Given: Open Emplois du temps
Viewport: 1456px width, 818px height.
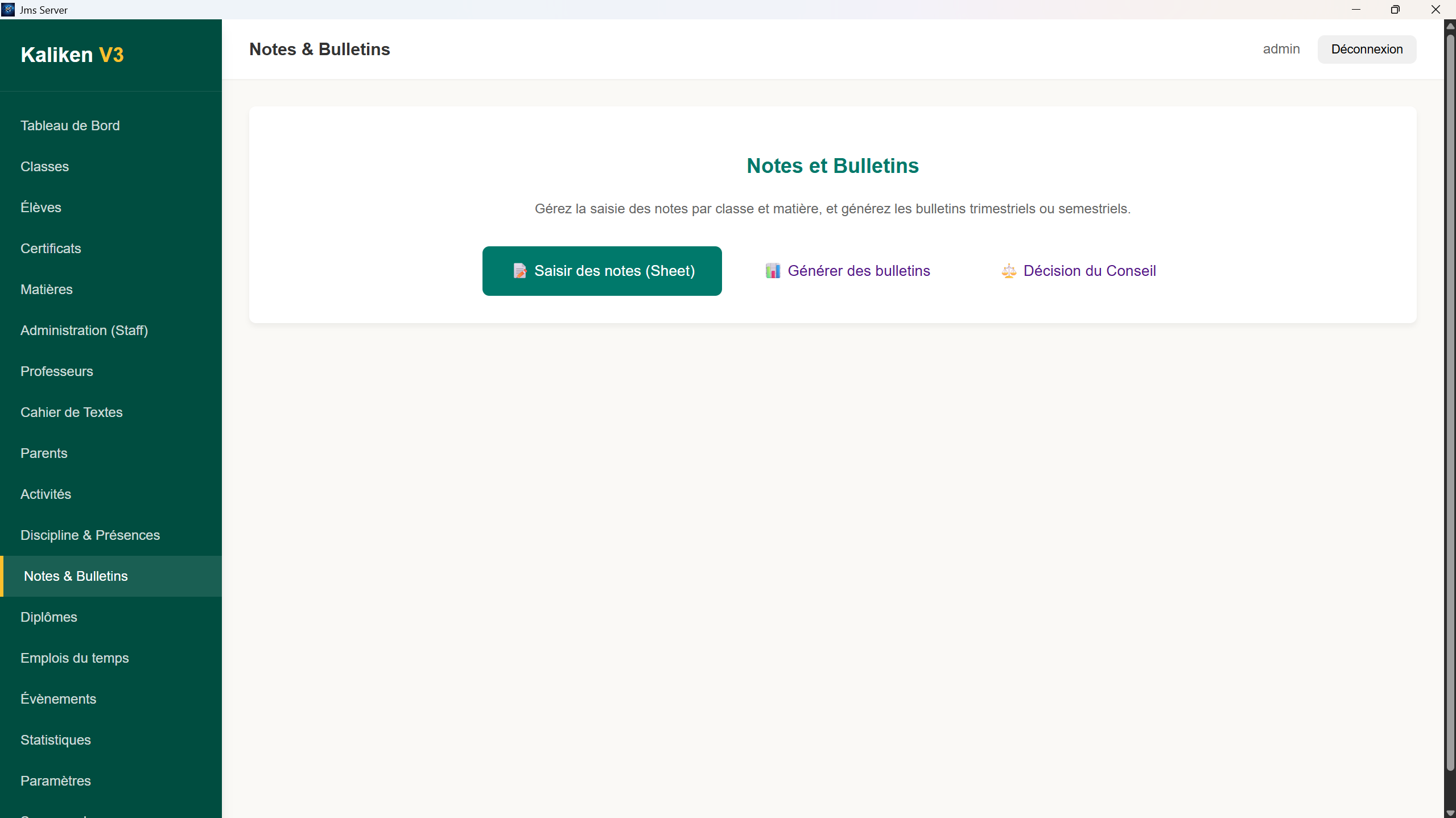Looking at the screenshot, I should point(75,658).
